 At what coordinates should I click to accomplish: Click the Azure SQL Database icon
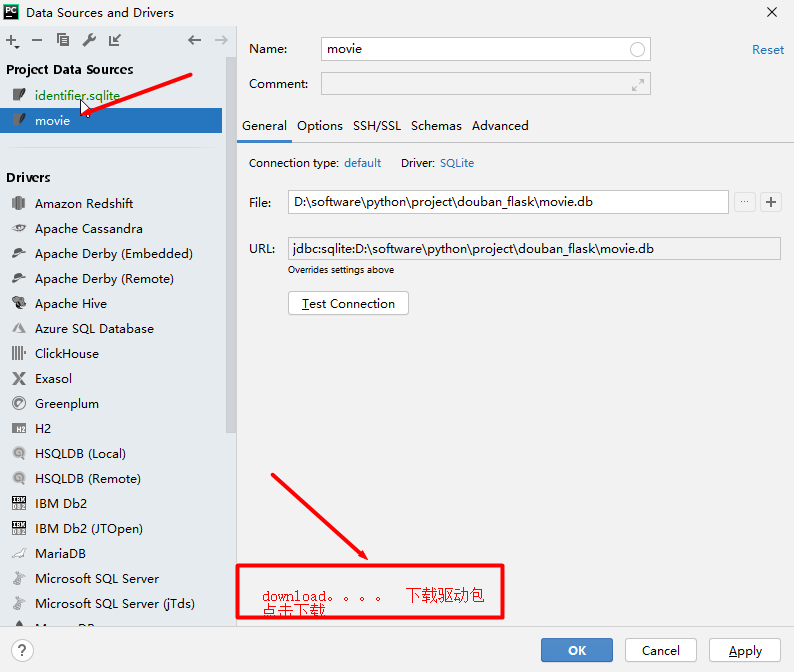click(19, 328)
